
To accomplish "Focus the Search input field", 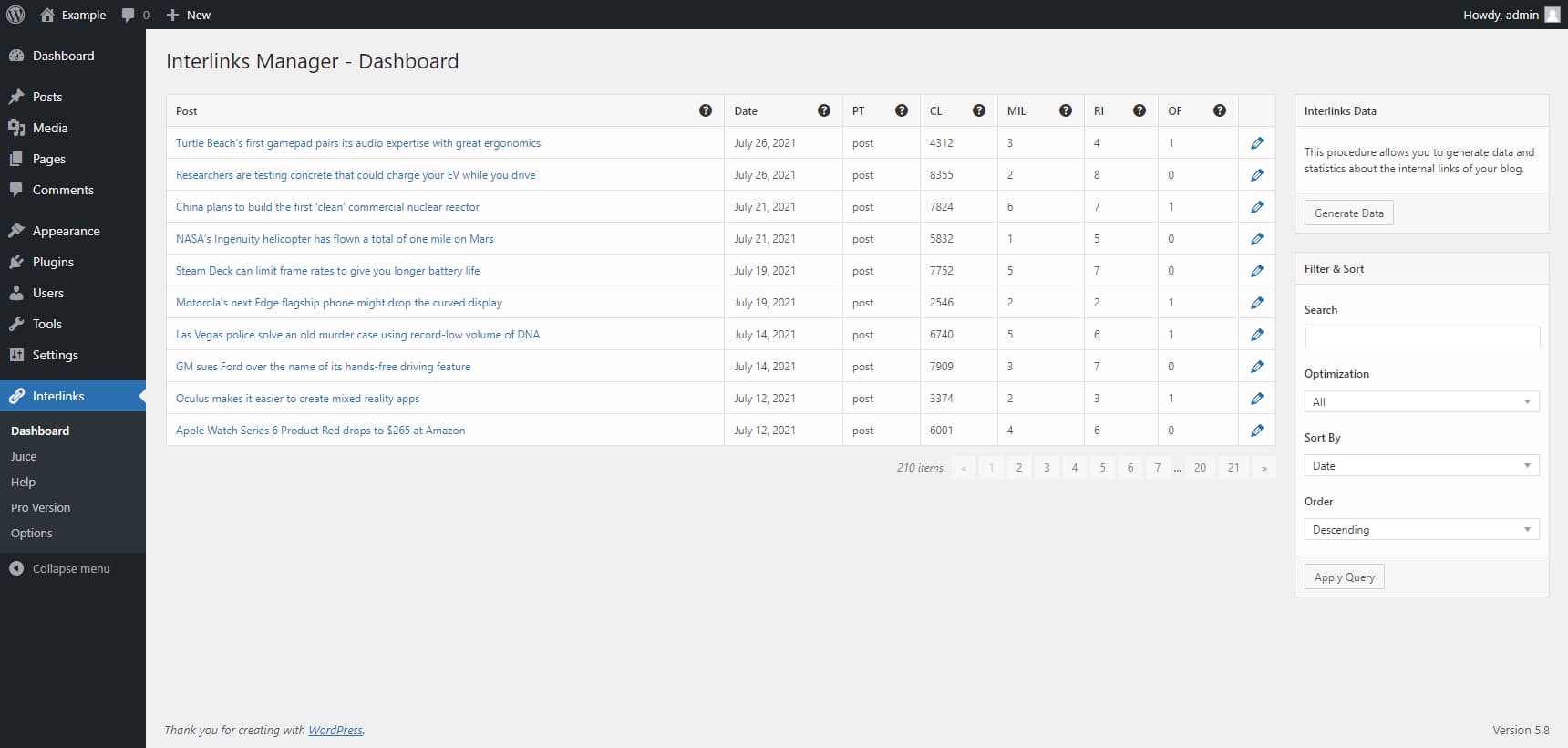I will (x=1421, y=338).
